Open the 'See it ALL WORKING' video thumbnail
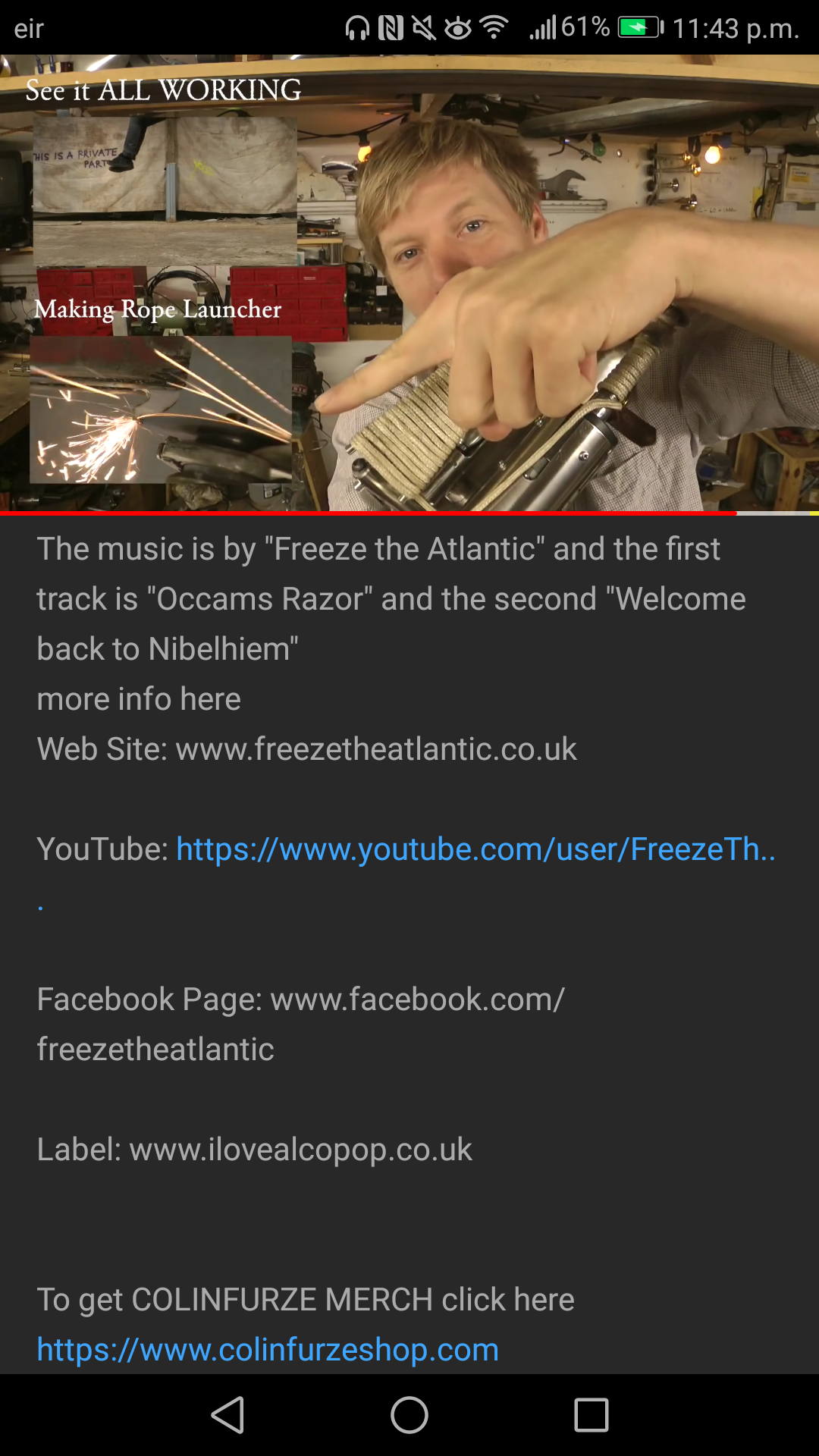Viewport: 819px width, 1456px height. [x=165, y=190]
